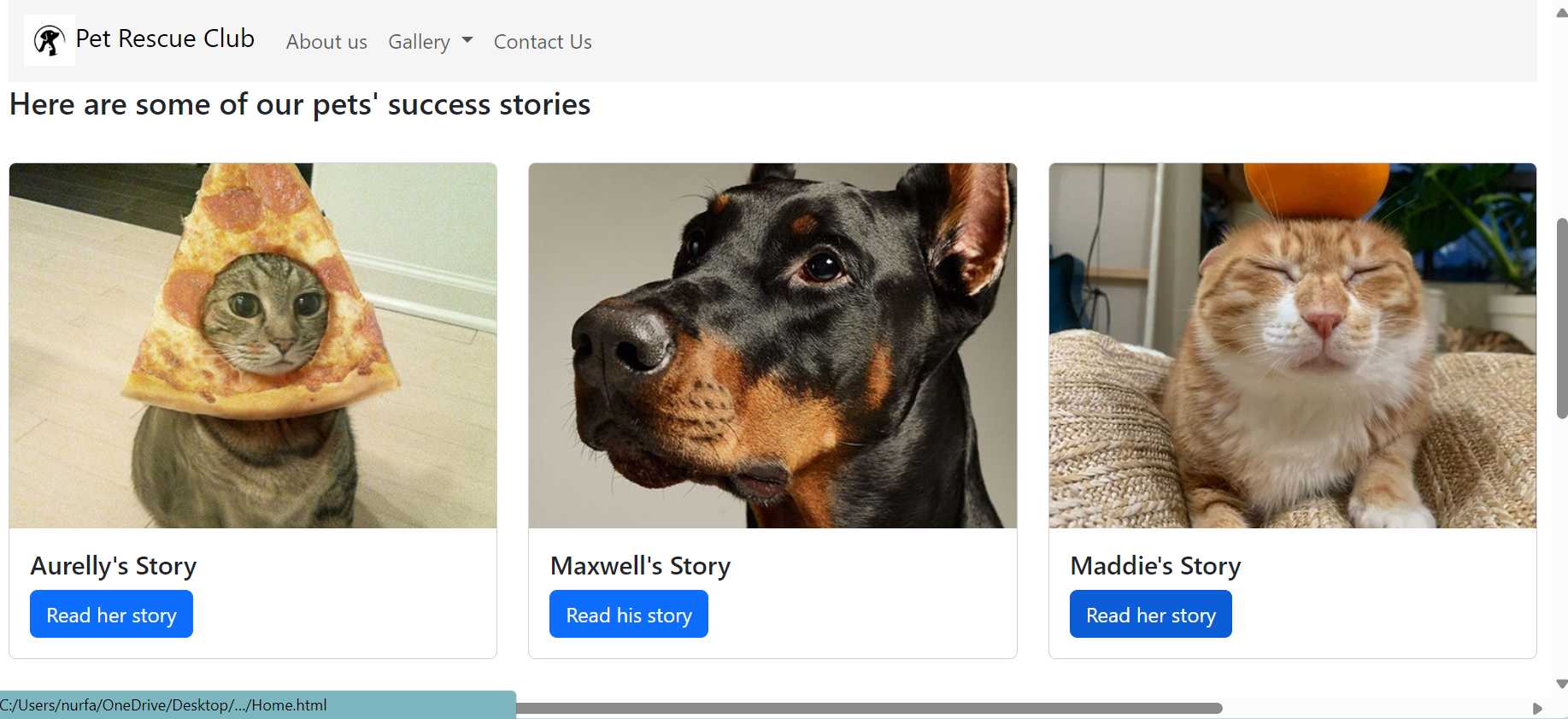Click the Read her story button for Maddie

click(x=1150, y=614)
